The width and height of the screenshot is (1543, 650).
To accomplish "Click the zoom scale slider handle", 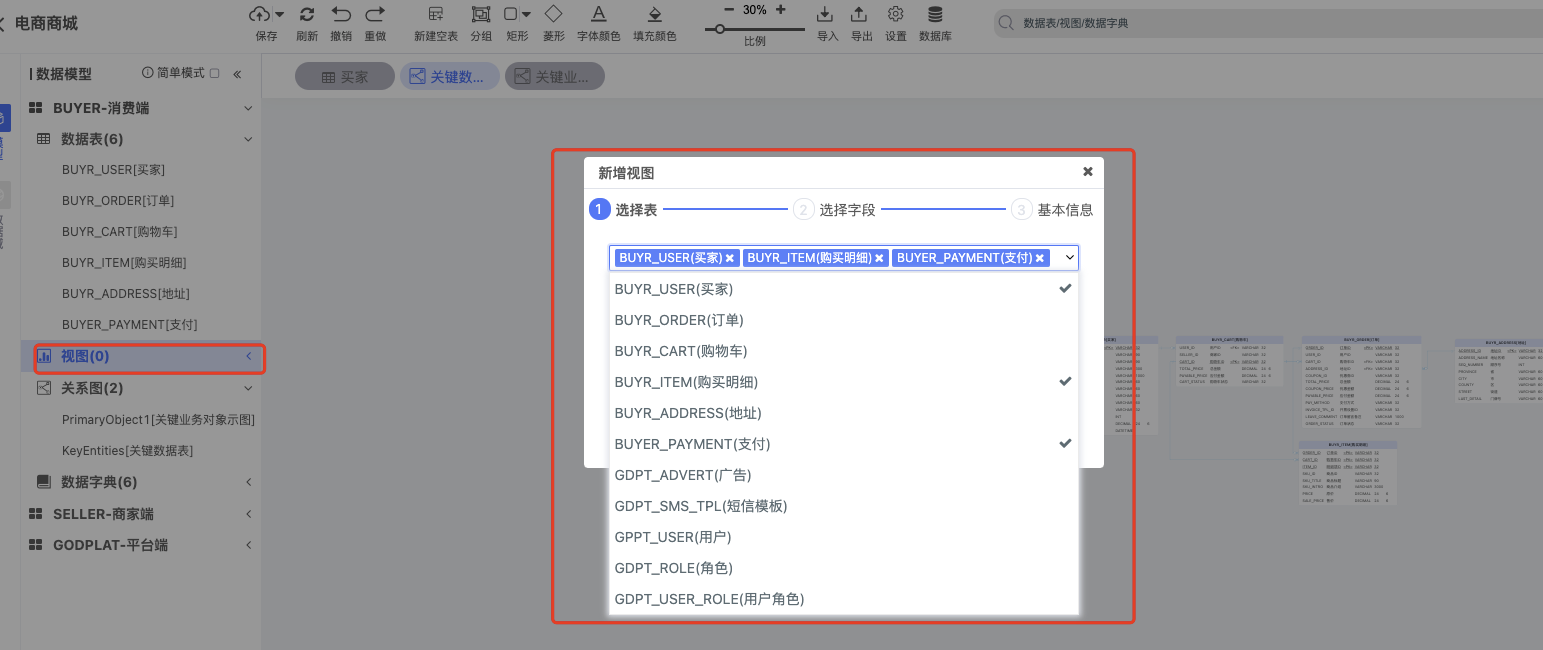I will 718,29.
